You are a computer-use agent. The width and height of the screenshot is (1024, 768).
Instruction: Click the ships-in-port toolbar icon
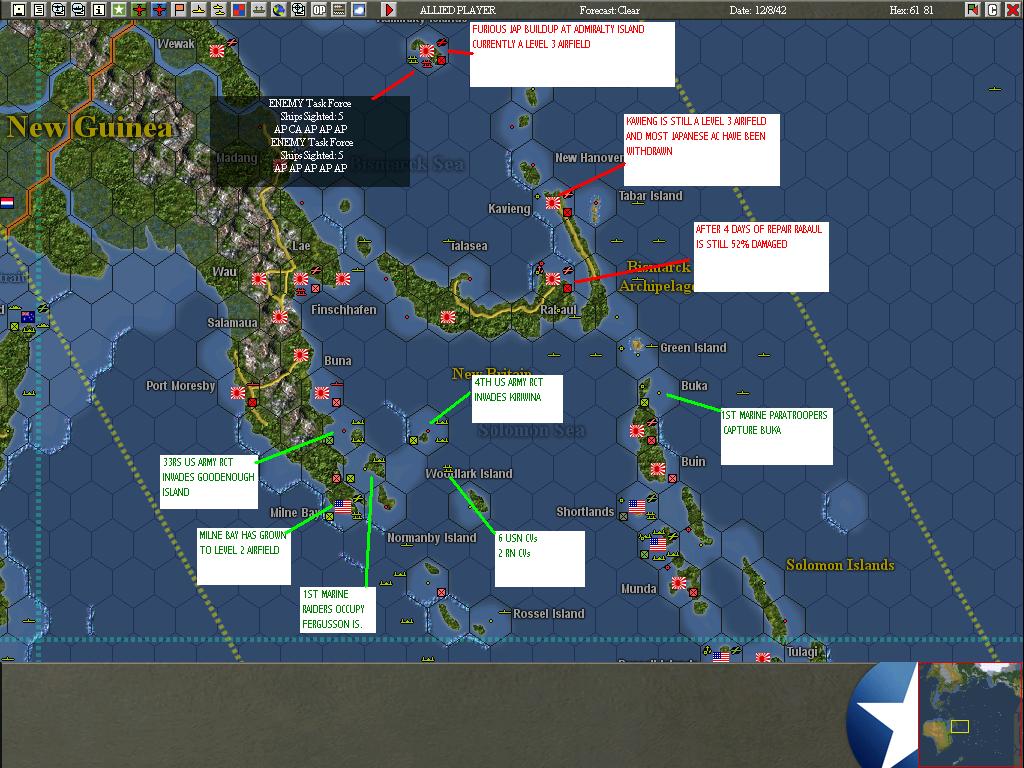click(x=259, y=9)
